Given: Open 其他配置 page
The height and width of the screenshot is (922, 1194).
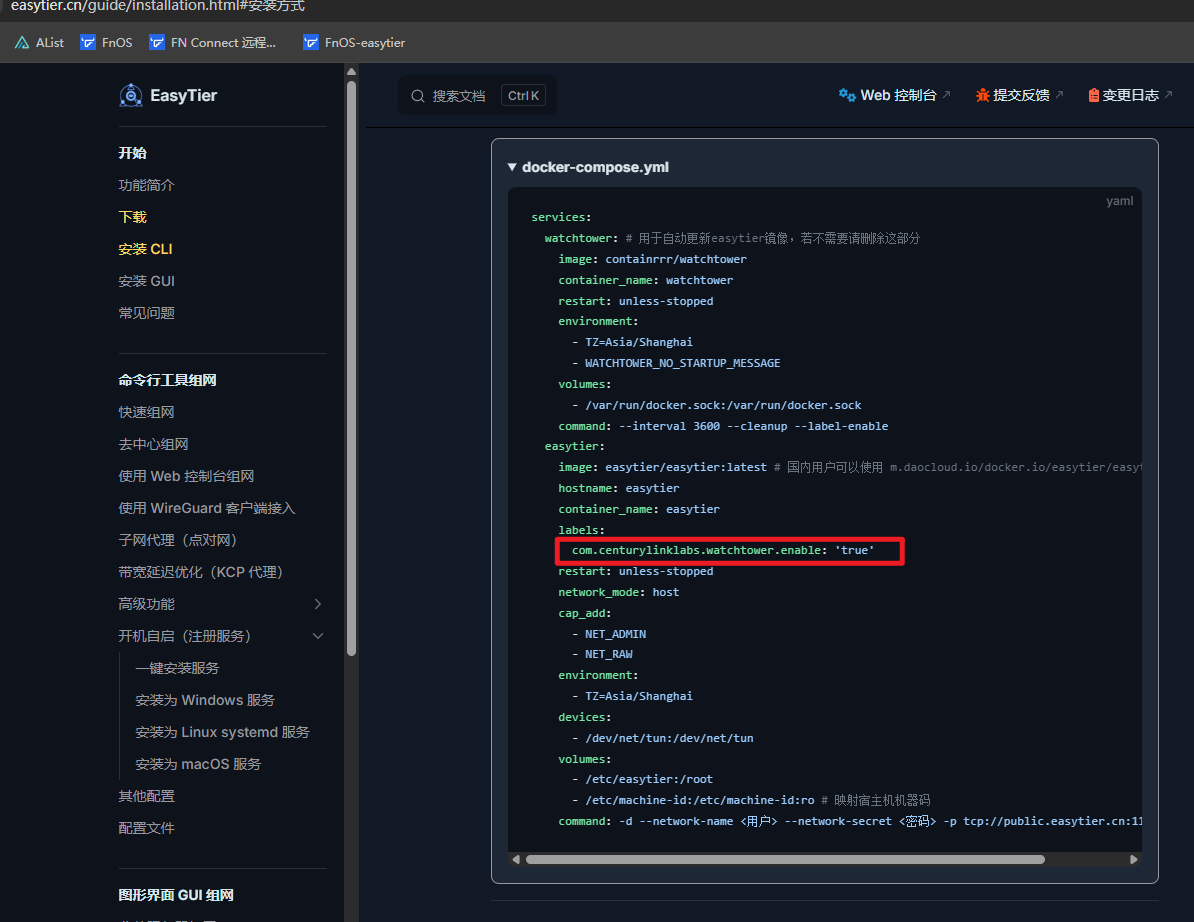Looking at the screenshot, I should coord(146,796).
